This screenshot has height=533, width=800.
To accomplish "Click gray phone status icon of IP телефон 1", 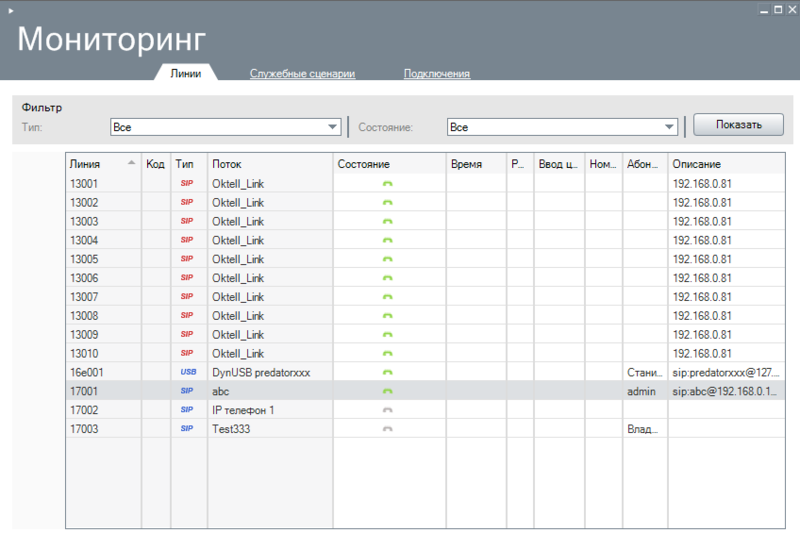I will (x=388, y=410).
